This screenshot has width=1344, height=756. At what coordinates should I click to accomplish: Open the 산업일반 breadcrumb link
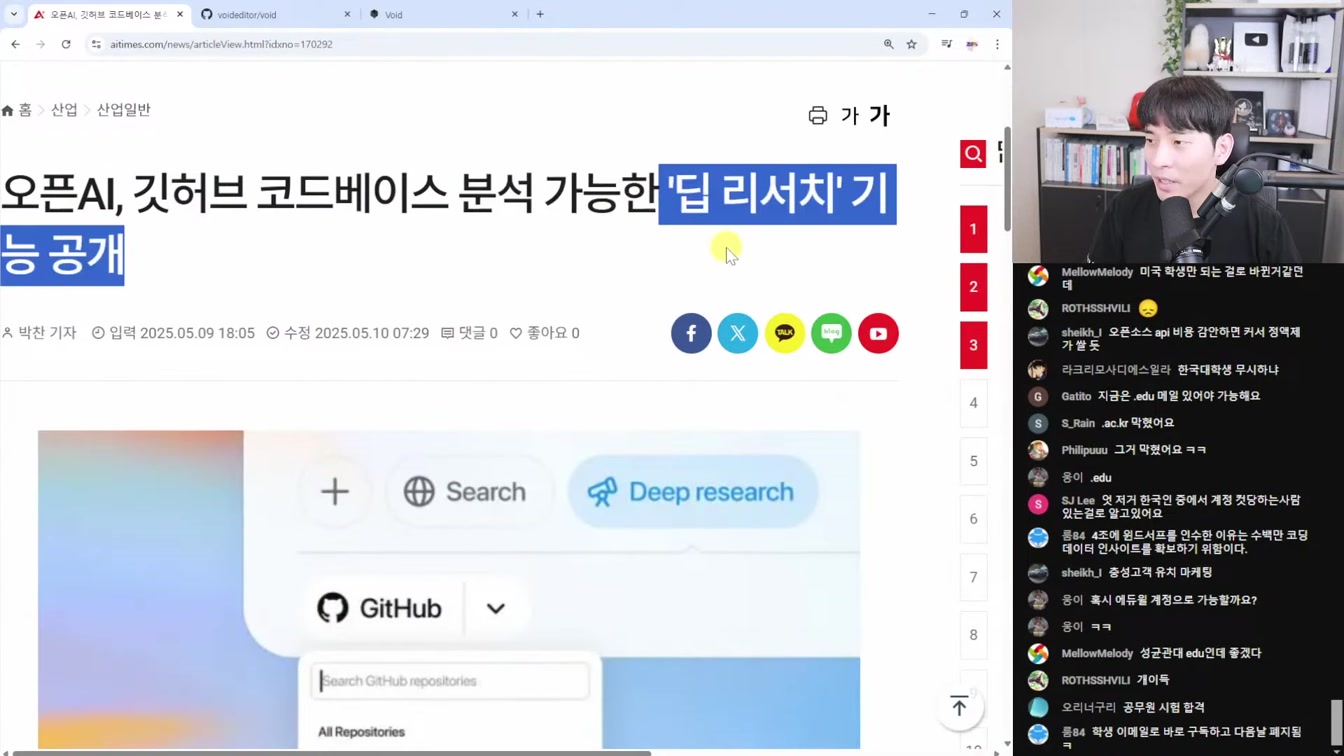[123, 110]
